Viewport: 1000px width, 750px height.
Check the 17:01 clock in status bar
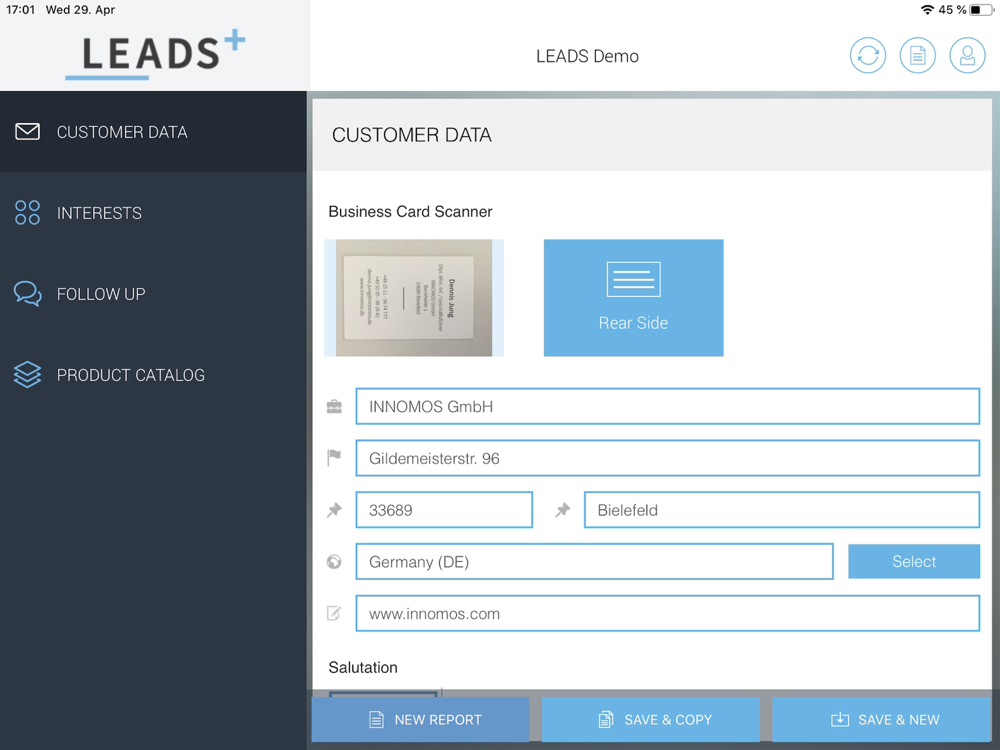20,10
